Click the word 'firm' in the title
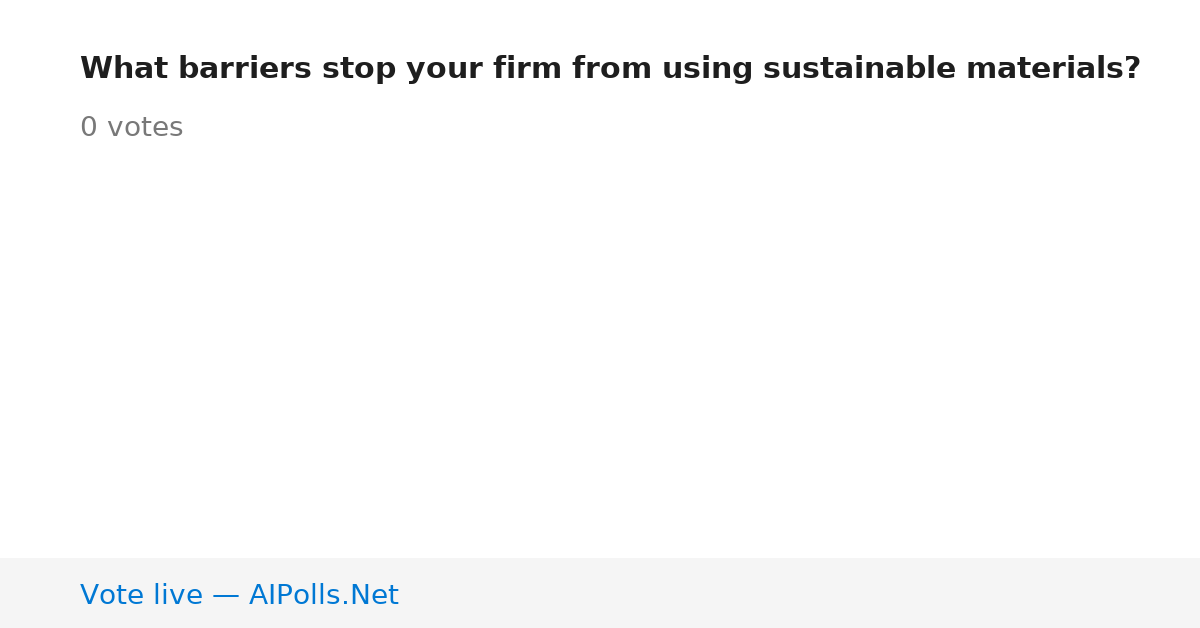This screenshot has height=628, width=1200. pos(527,69)
